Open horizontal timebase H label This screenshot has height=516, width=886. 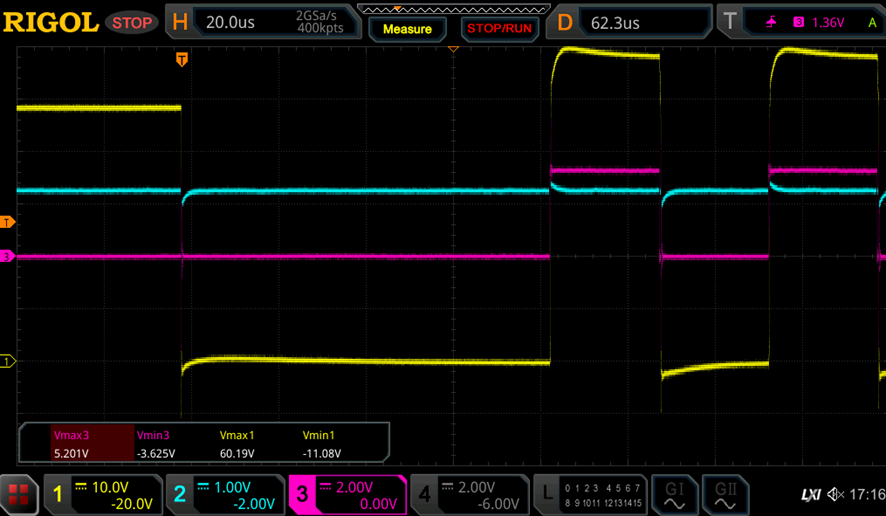point(180,23)
